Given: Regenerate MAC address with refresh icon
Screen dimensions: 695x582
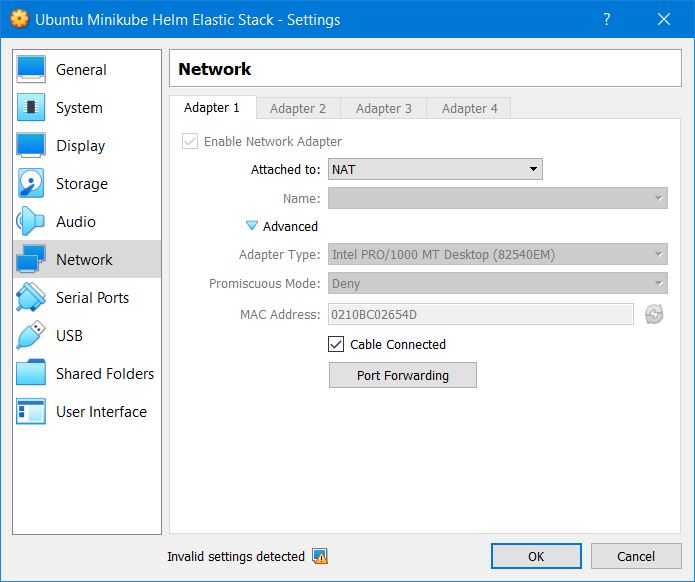Looking at the screenshot, I should pyautogui.click(x=654, y=315).
